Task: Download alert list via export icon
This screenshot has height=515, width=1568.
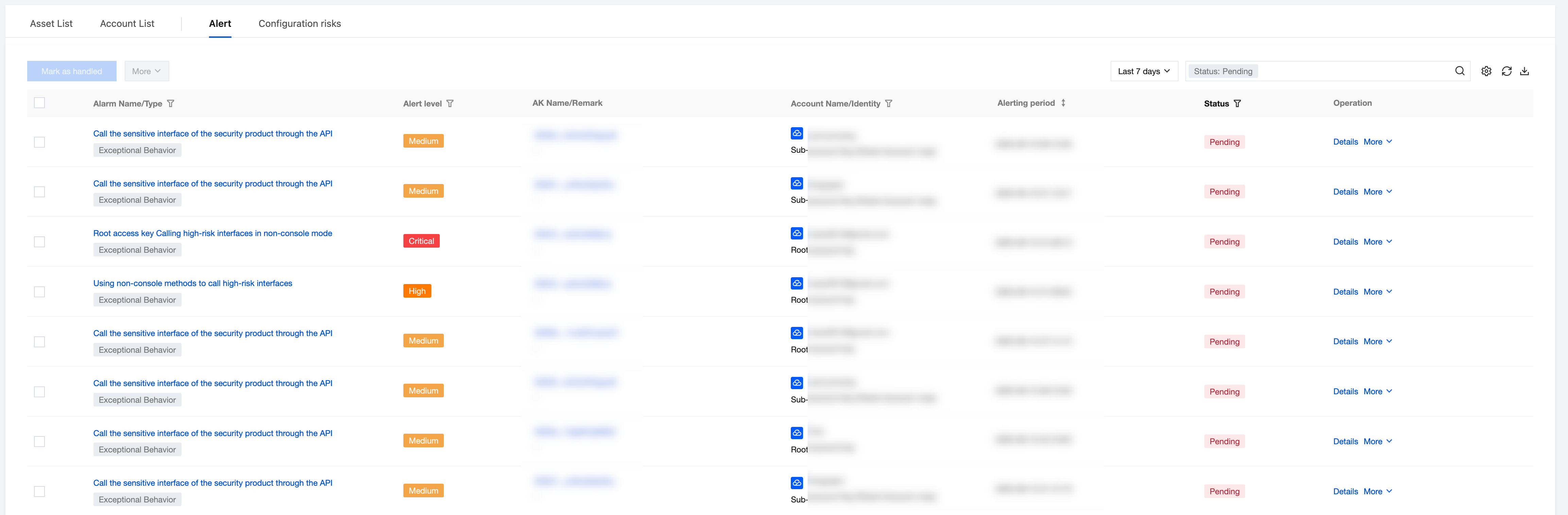Action: pyautogui.click(x=1524, y=71)
